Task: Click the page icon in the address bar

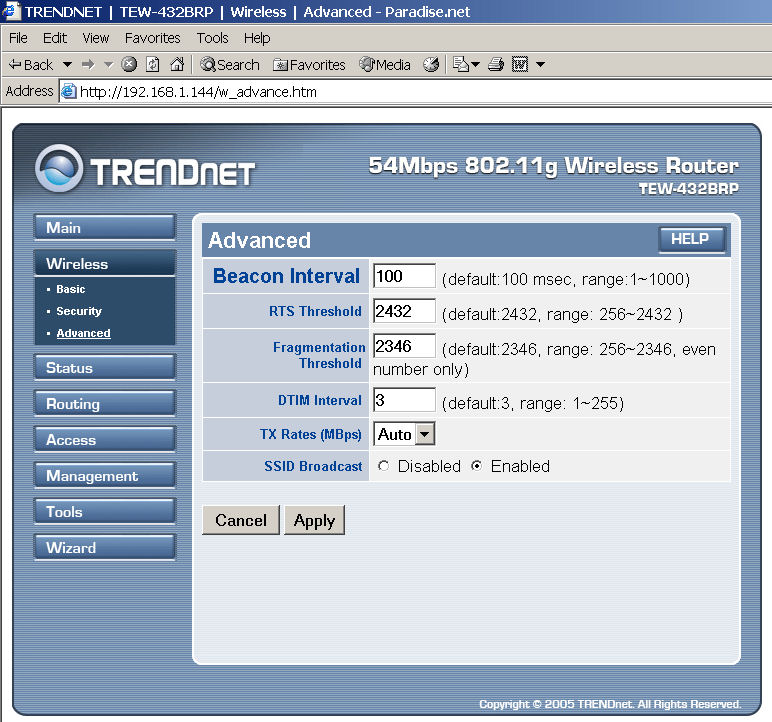Action: (x=69, y=92)
